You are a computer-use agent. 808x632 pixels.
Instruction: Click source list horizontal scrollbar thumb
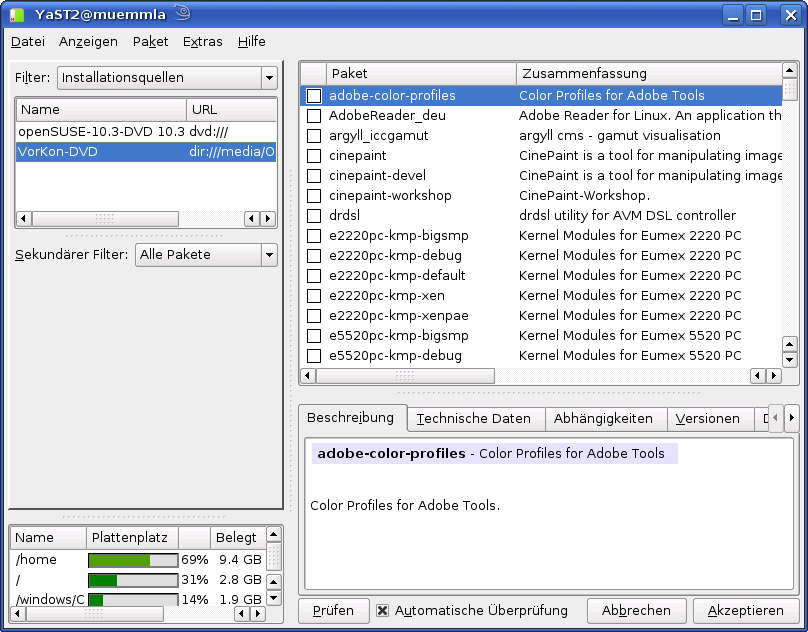105,219
